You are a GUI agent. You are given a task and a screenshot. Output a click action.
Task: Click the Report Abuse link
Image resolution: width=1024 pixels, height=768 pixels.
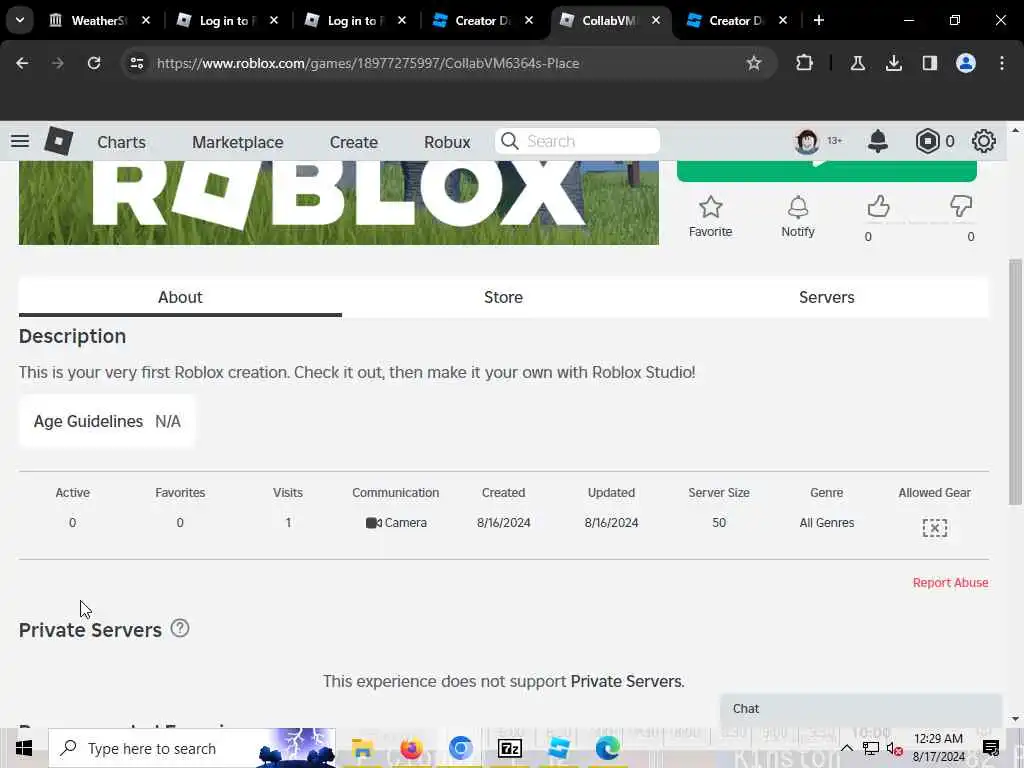tap(950, 583)
